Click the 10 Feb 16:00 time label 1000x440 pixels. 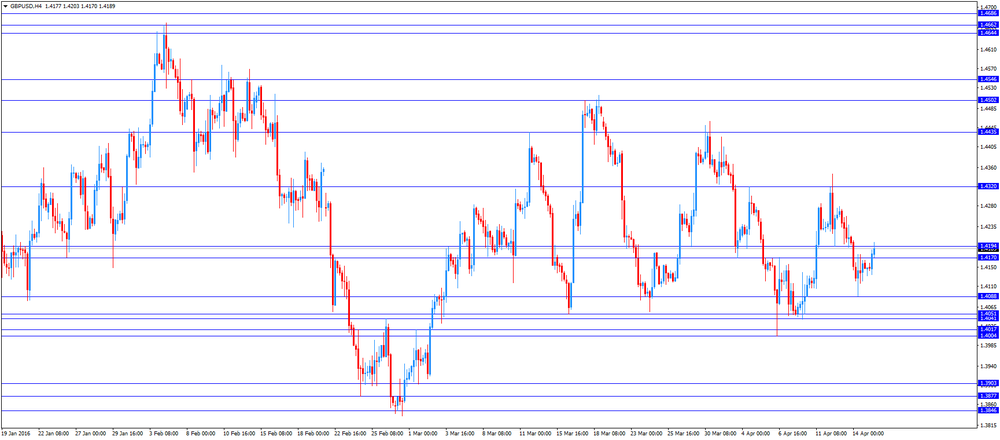click(x=238, y=433)
